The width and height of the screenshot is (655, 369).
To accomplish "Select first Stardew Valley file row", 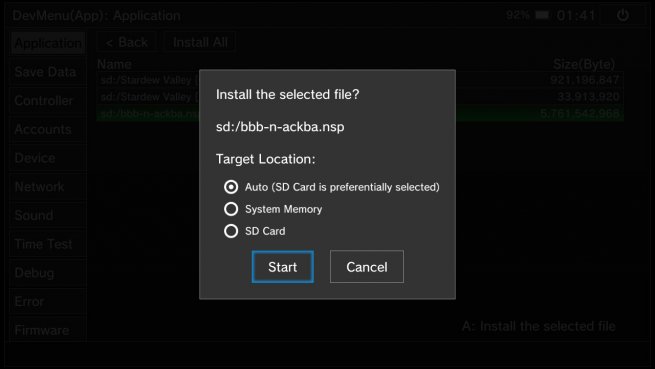I will pos(360,80).
